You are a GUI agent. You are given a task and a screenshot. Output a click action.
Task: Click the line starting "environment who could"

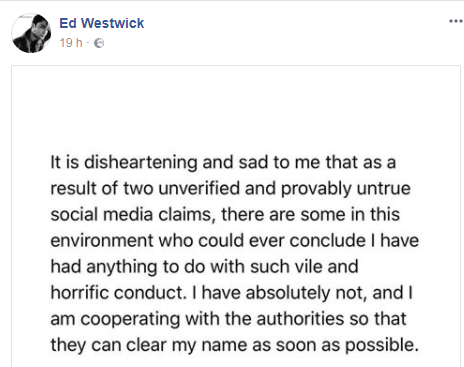235,240
